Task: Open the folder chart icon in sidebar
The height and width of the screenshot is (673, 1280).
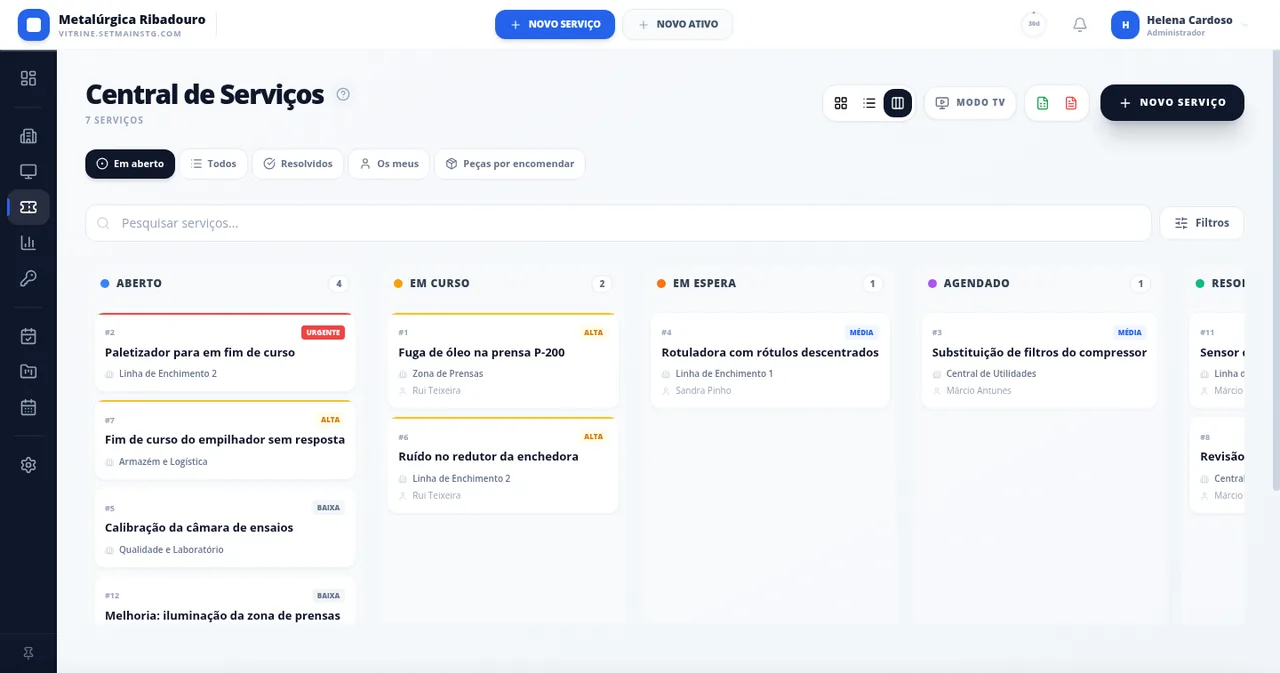Action: (x=28, y=371)
